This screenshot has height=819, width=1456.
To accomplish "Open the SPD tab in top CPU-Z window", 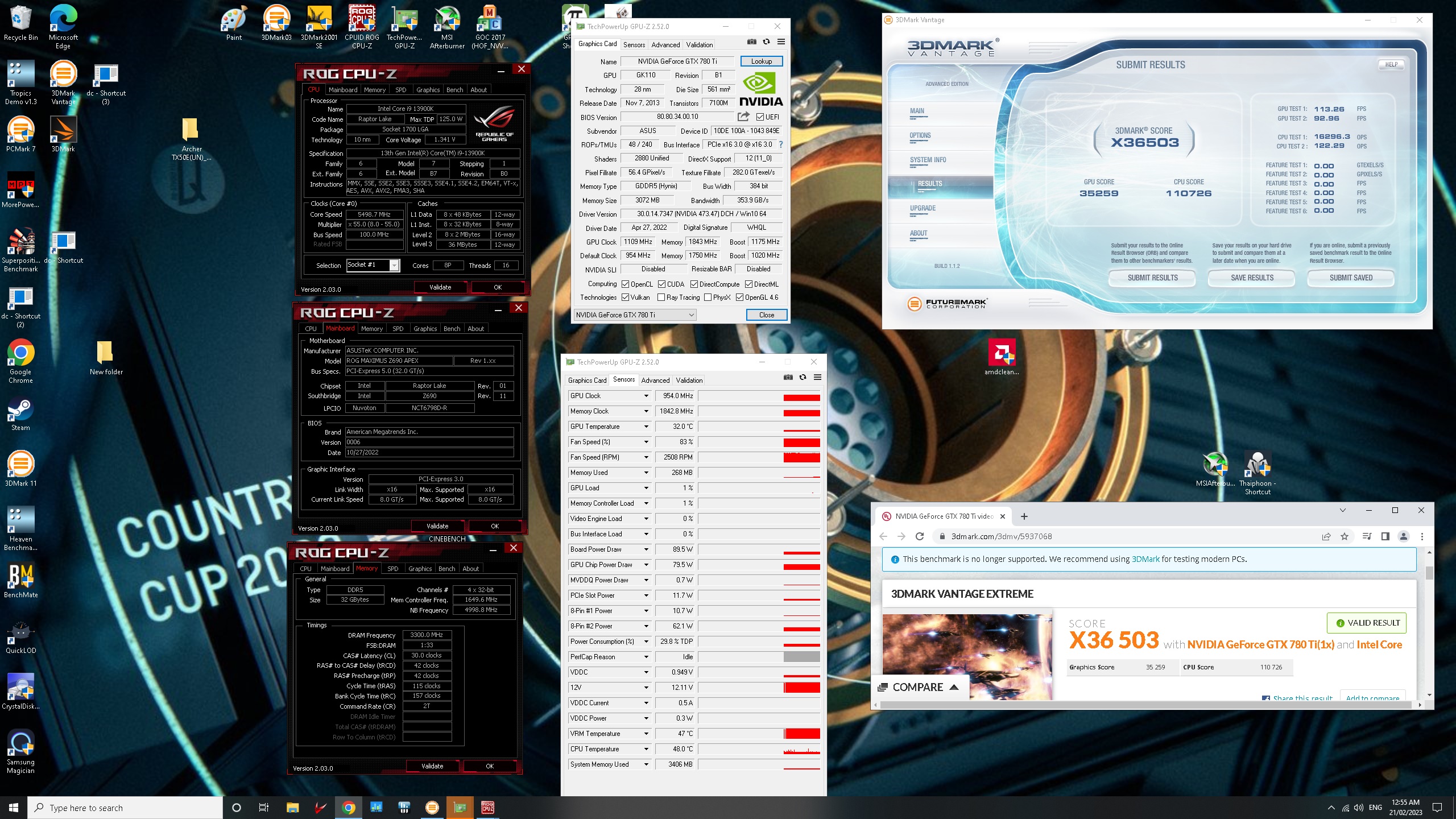I will tap(401, 90).
